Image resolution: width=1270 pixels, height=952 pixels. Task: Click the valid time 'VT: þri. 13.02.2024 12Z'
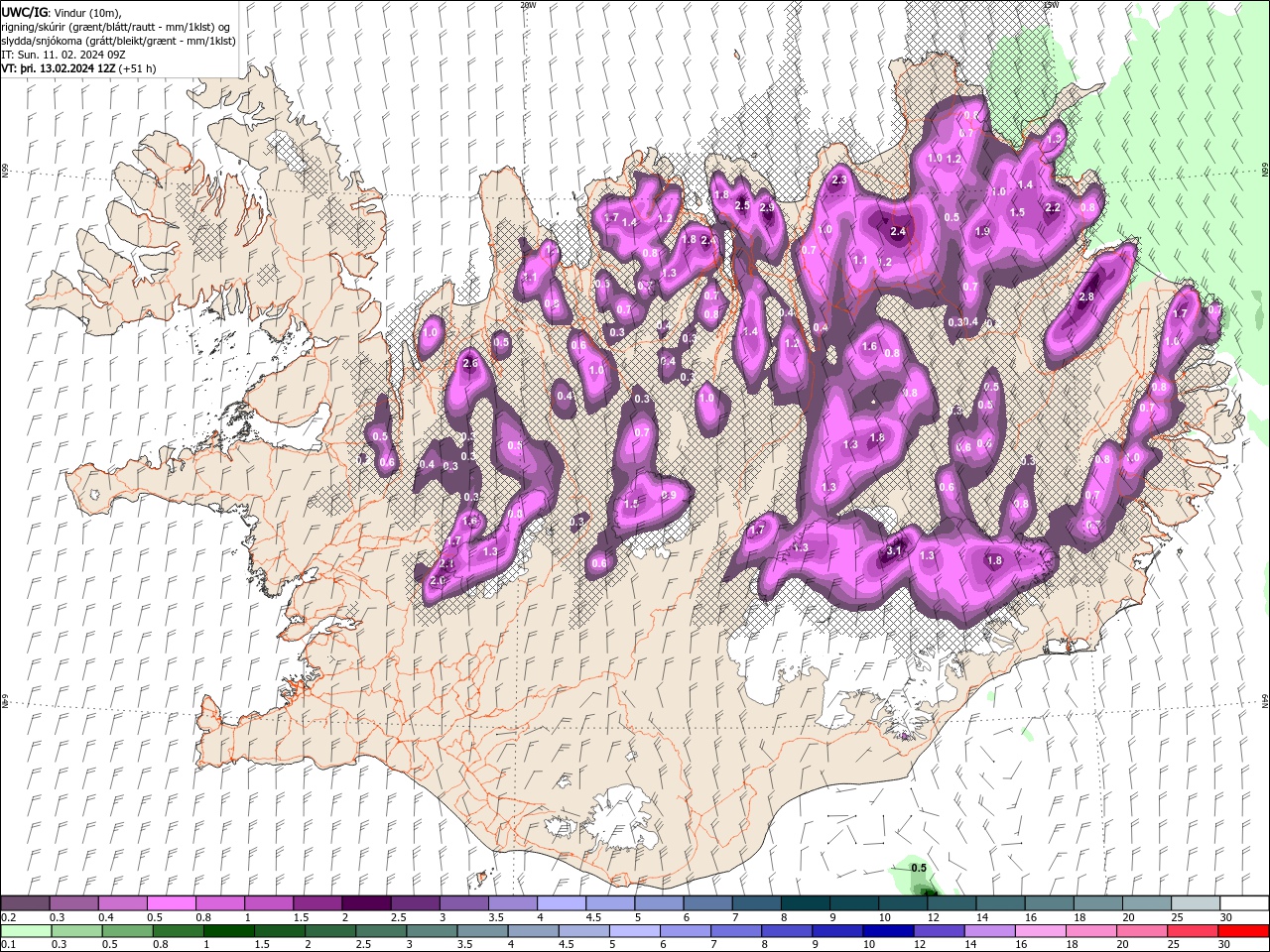click(x=58, y=68)
